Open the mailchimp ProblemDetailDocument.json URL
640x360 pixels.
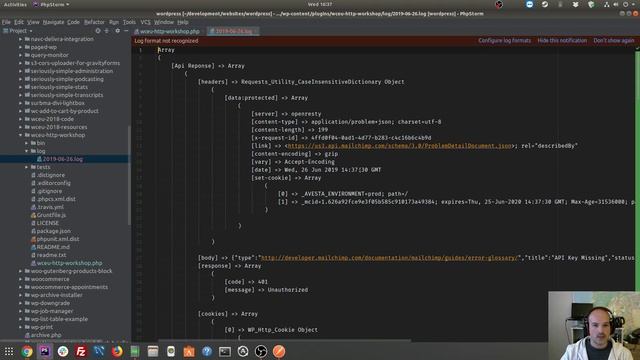(400, 146)
